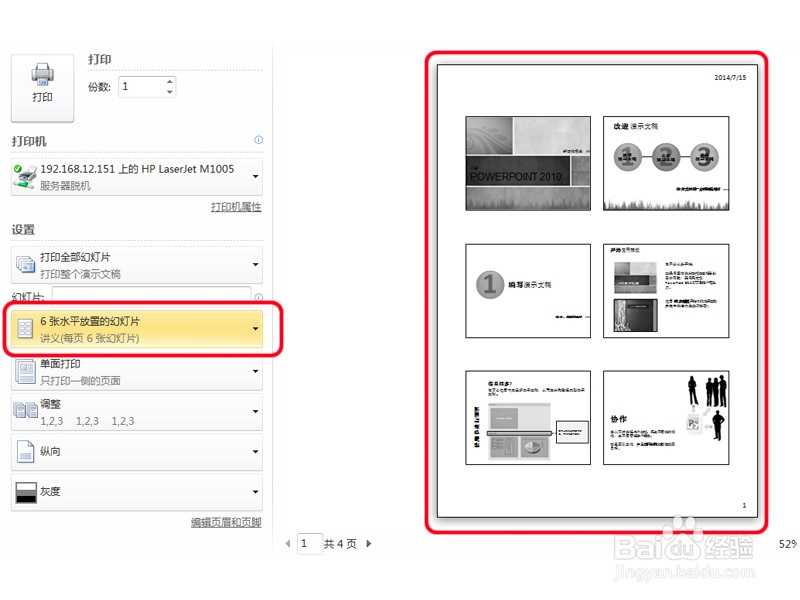Click the 协作 slide thumbnail with silhouettes

(x=666, y=418)
